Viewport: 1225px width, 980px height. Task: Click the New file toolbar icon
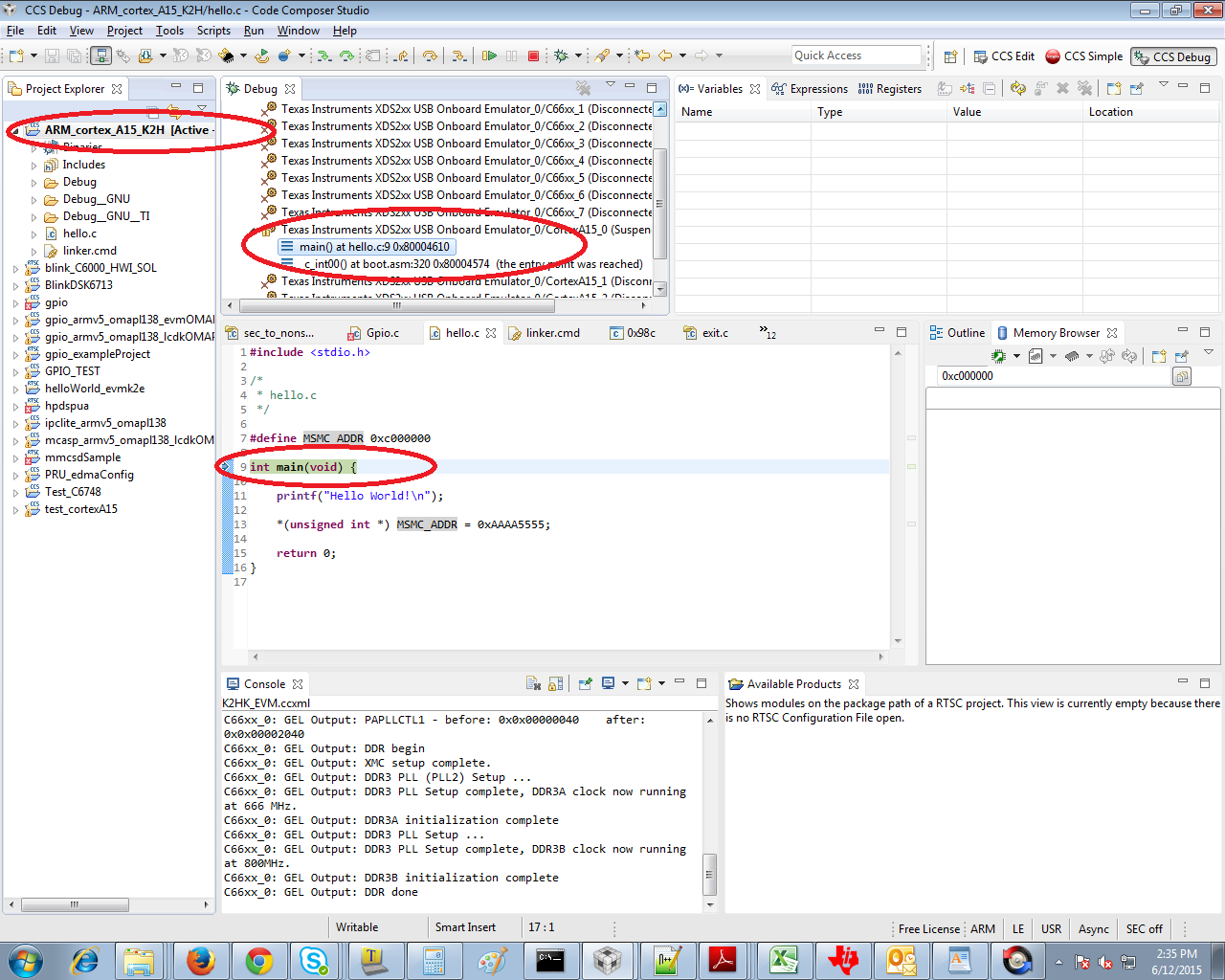tap(14, 56)
